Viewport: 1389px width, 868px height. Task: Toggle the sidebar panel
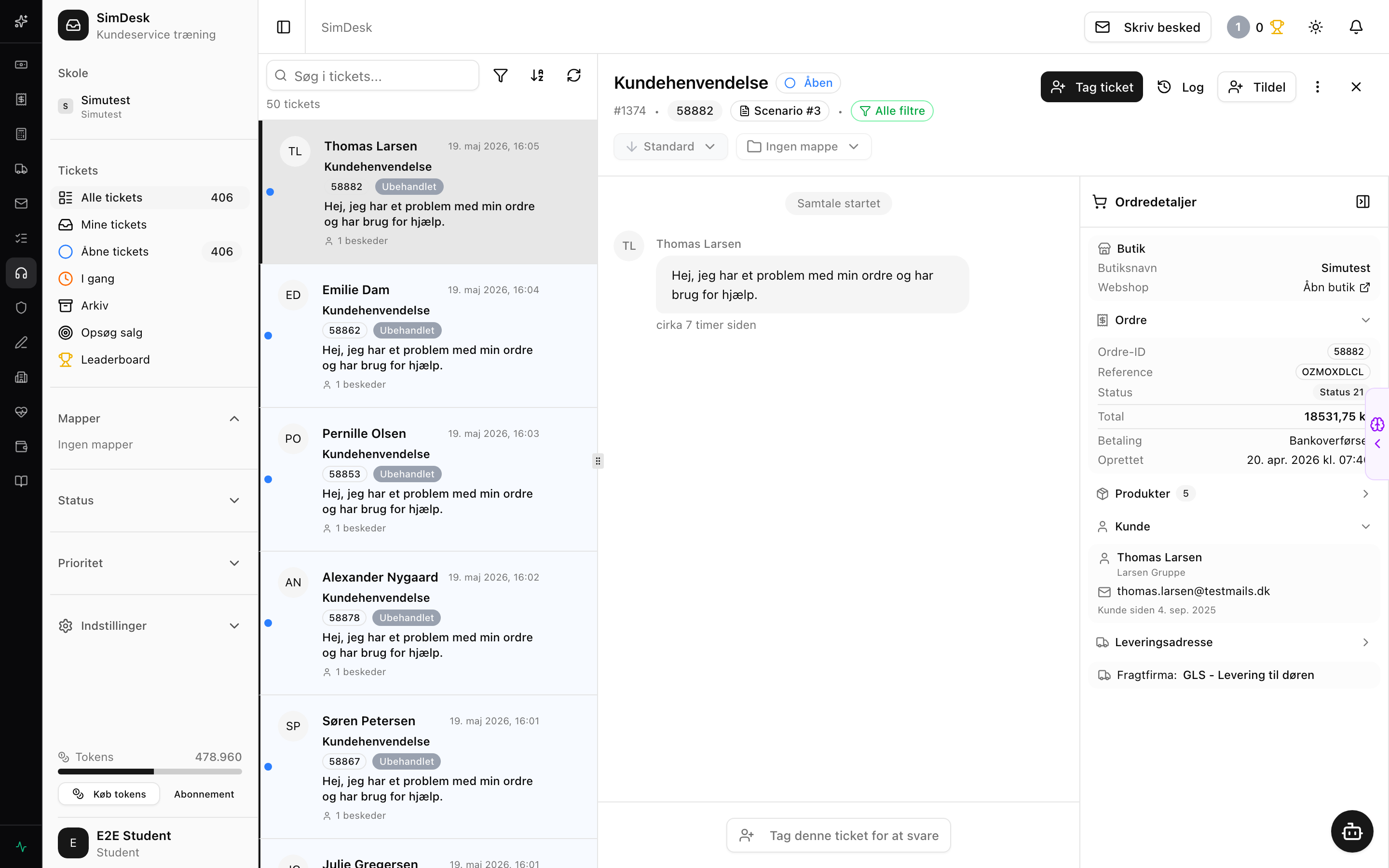point(284,27)
